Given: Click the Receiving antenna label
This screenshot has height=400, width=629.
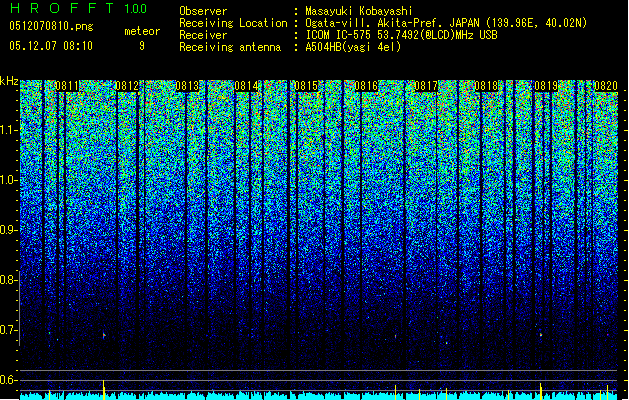Looking at the screenshot, I should click(x=230, y=47).
